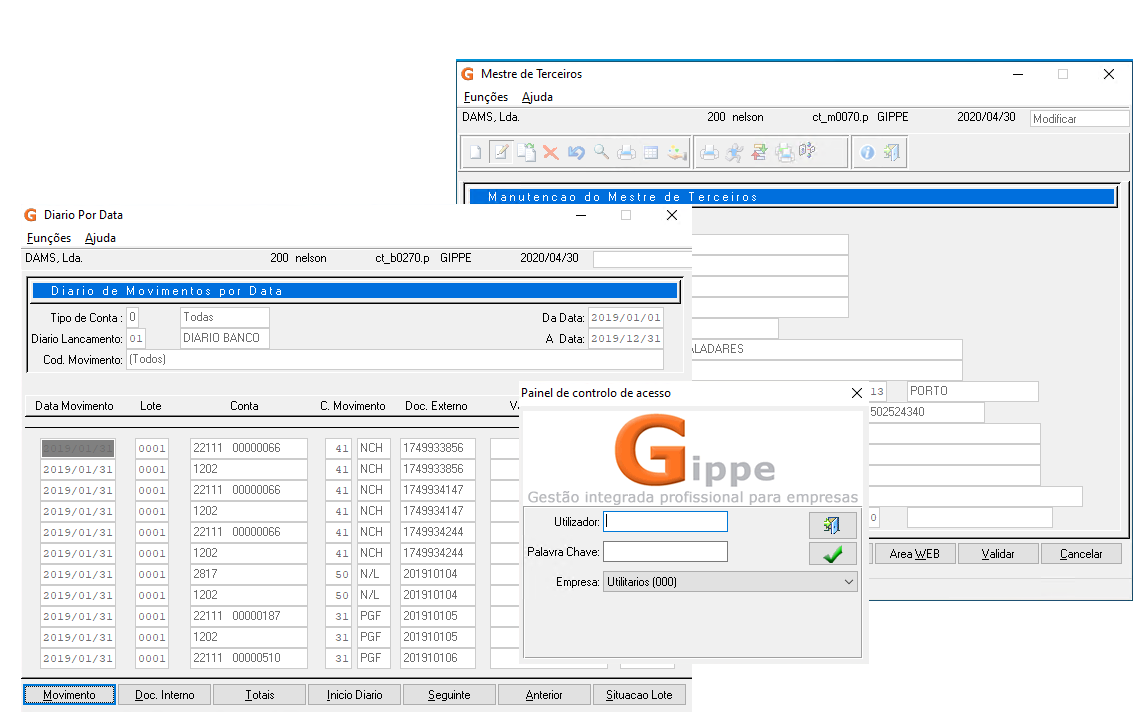
Task: Click account cell 22111 00000510
Action: click(248, 658)
